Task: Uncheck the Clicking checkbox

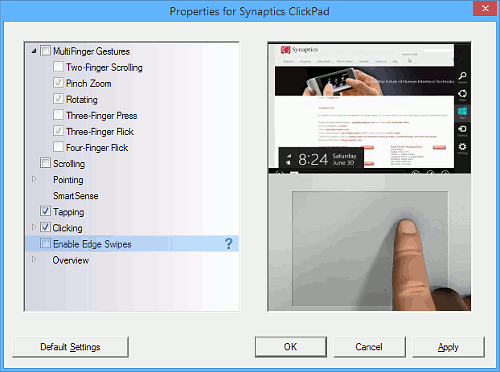Action: click(x=45, y=227)
